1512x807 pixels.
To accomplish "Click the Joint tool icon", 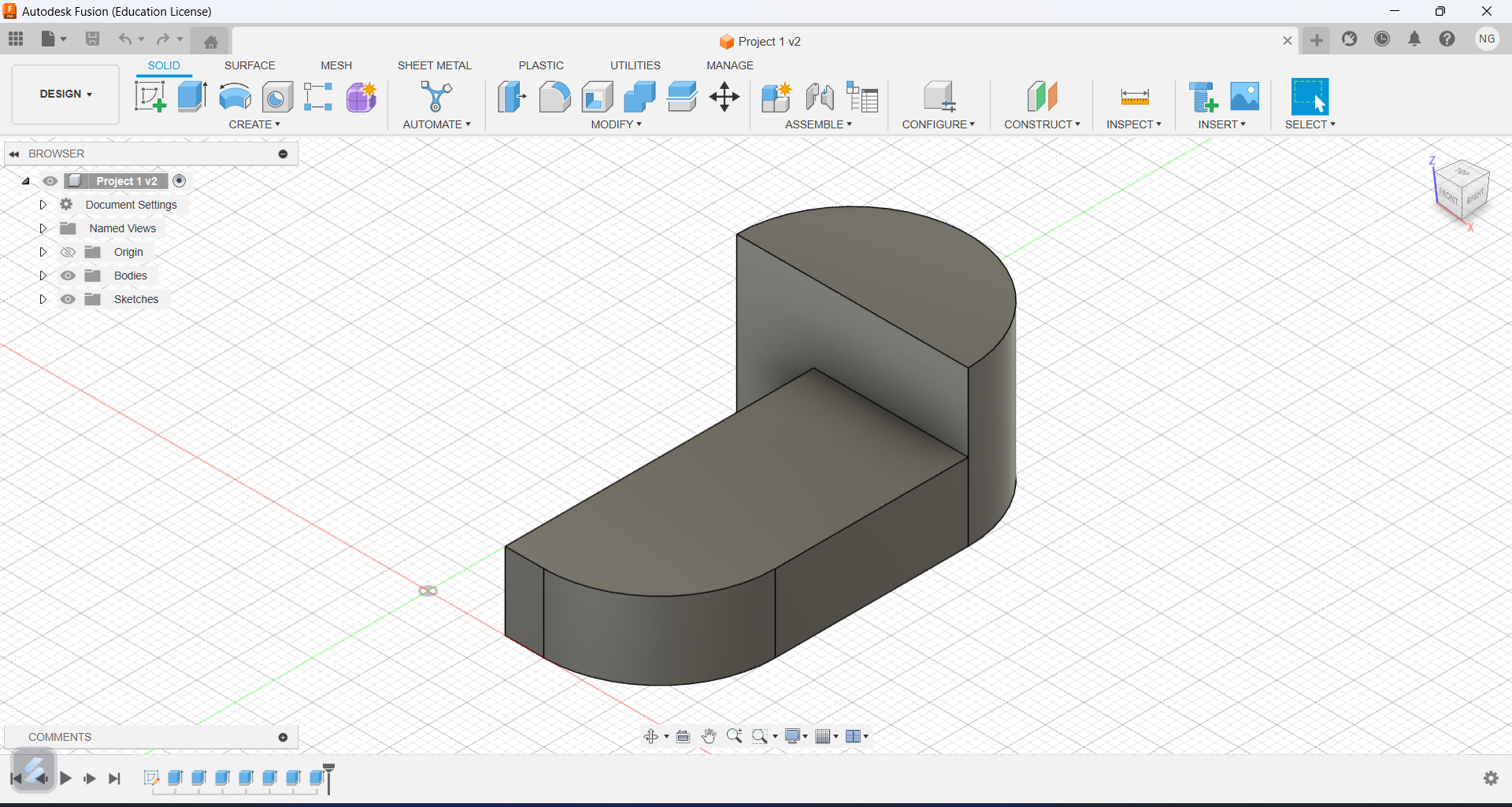I will pyautogui.click(x=820, y=97).
